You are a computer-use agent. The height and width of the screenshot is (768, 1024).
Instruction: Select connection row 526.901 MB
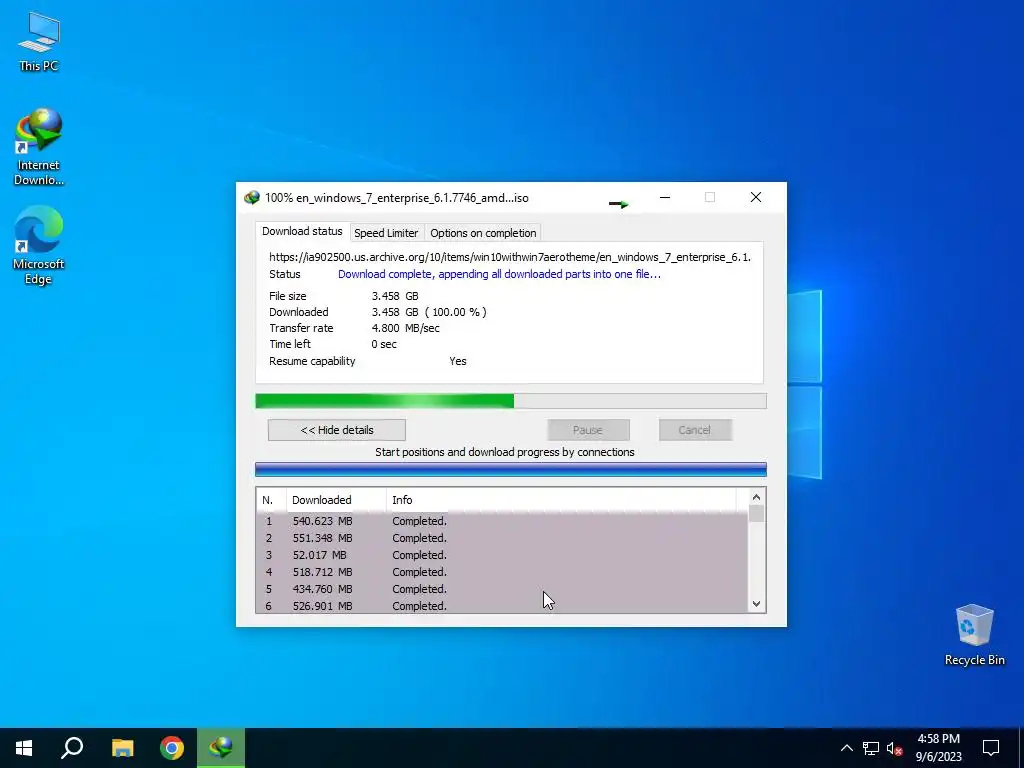[x=502, y=605]
